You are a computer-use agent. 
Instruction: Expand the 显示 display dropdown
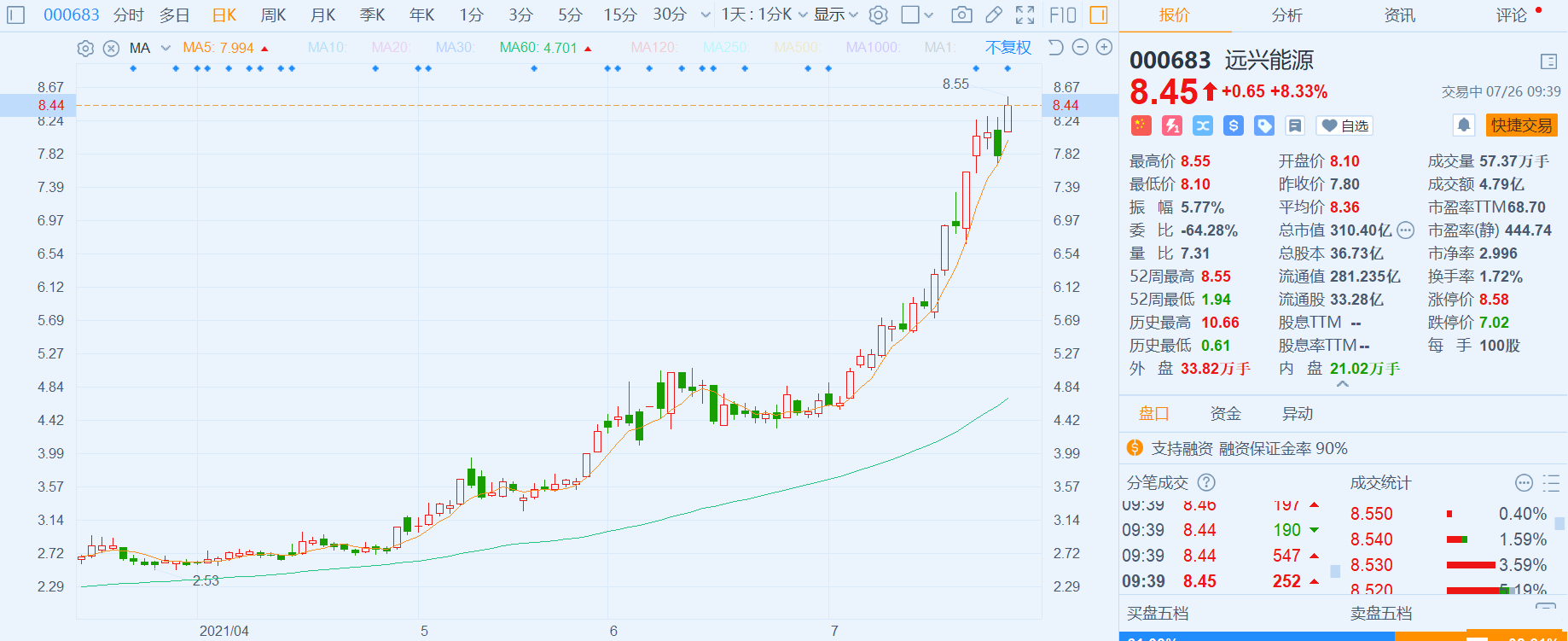coord(835,15)
